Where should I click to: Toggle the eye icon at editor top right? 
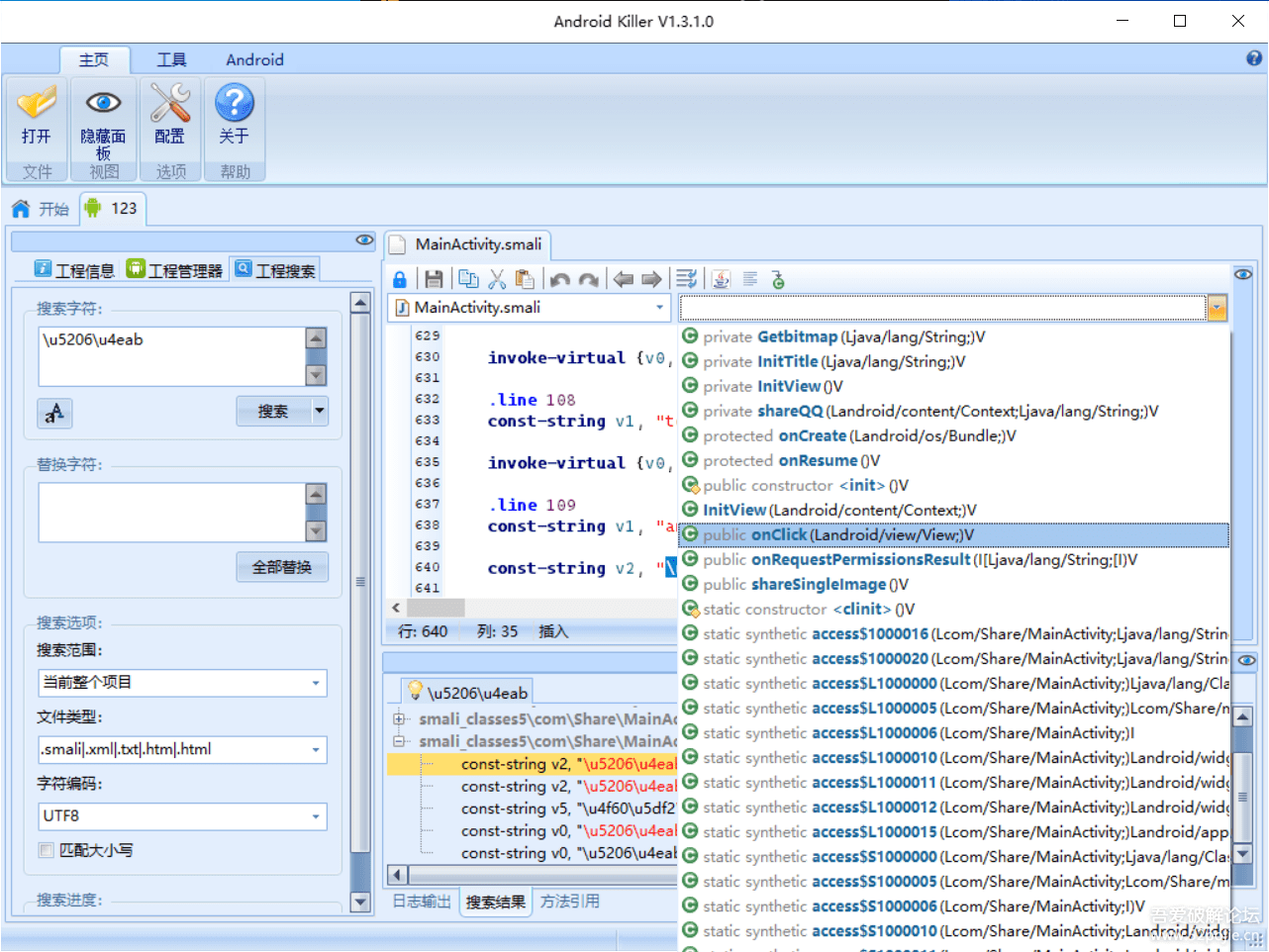click(1243, 274)
